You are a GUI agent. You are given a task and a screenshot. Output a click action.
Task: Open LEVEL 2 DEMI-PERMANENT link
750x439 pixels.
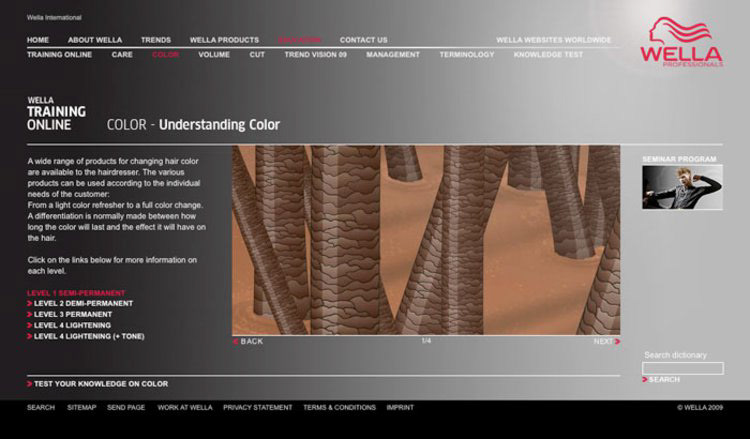click(80, 303)
